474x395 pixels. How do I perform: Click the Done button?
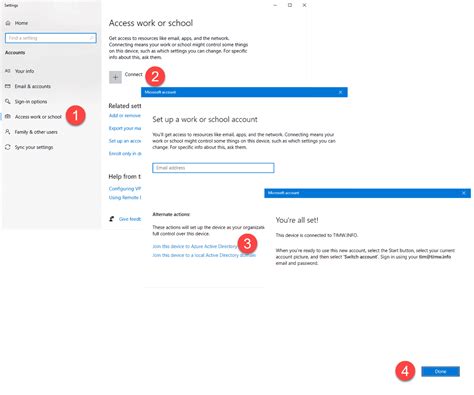pos(440,371)
